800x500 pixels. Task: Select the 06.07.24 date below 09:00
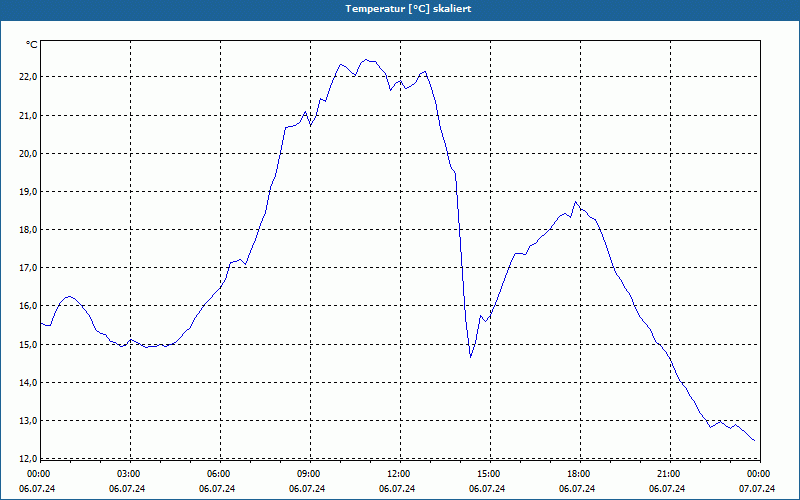pos(307,489)
